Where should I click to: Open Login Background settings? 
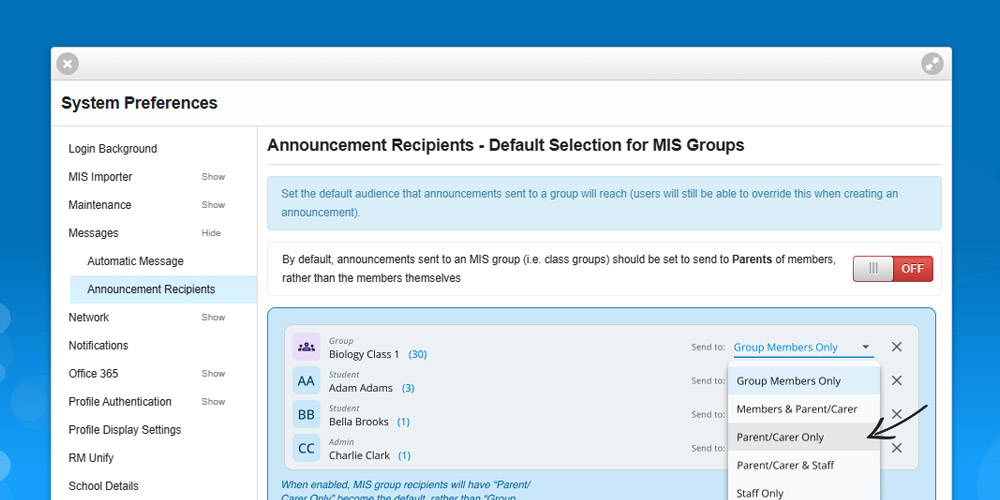coord(113,149)
